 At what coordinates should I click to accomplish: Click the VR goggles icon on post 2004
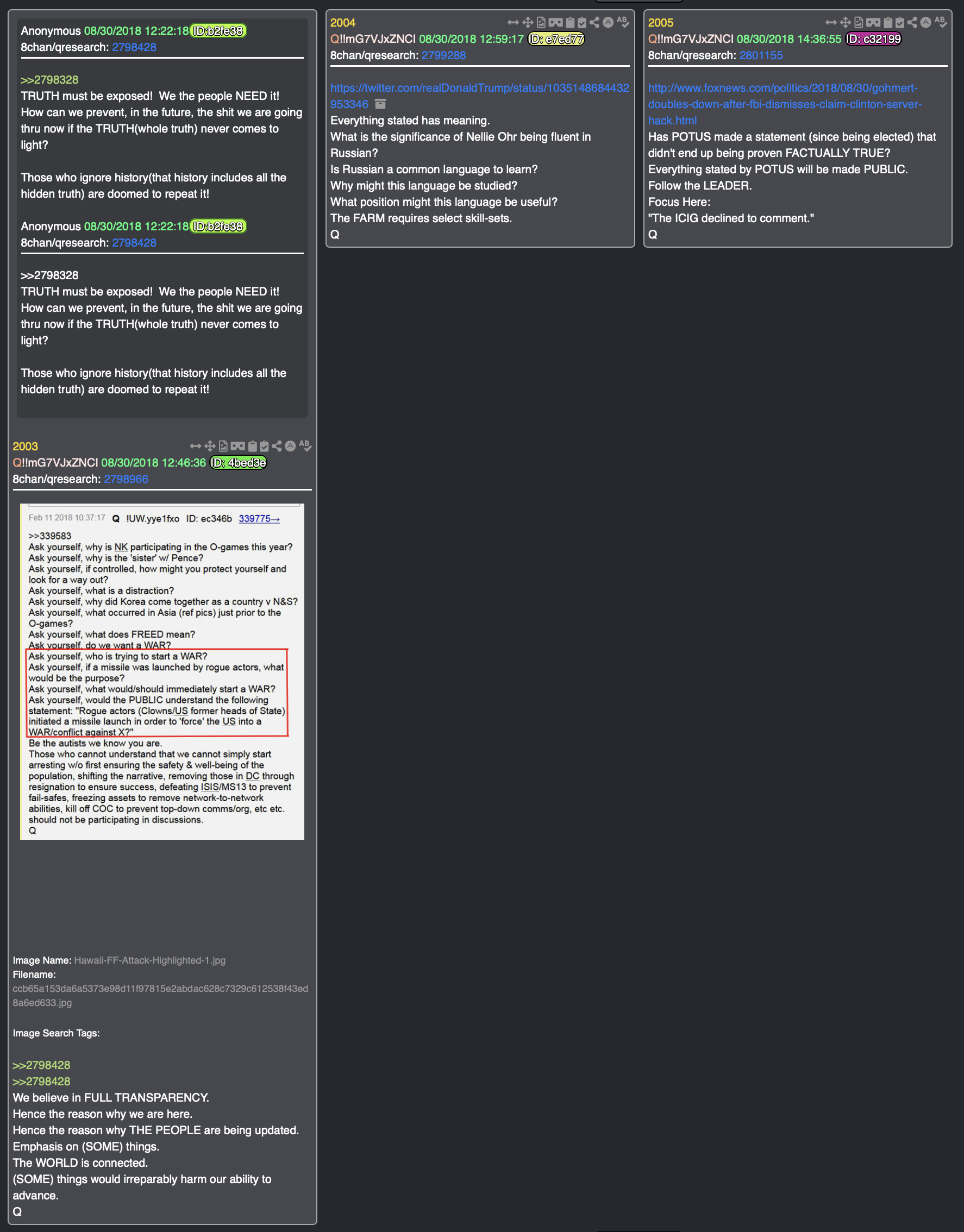tap(555, 23)
